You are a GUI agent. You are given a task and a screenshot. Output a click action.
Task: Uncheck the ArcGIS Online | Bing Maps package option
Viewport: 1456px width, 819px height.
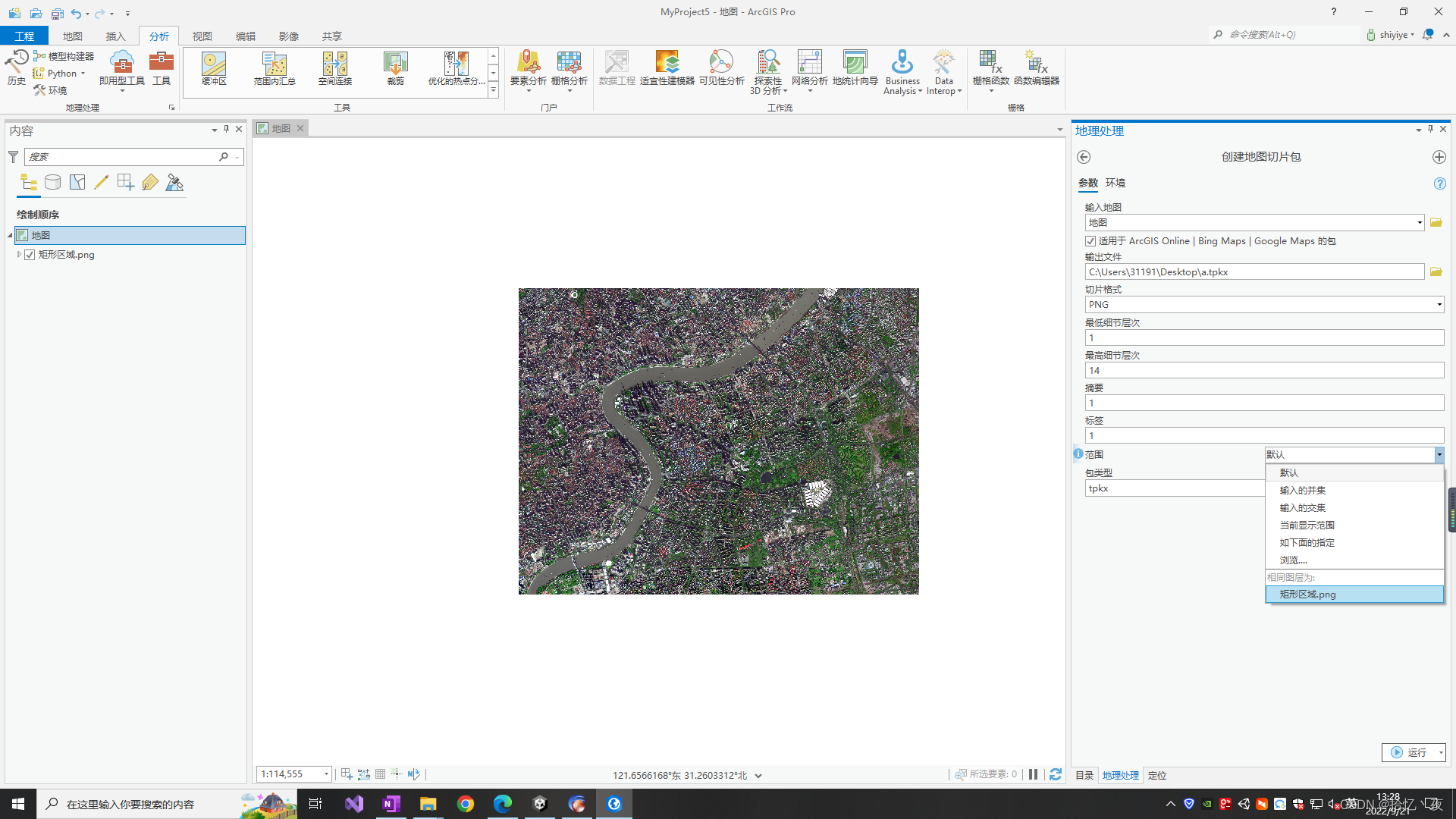(1090, 241)
